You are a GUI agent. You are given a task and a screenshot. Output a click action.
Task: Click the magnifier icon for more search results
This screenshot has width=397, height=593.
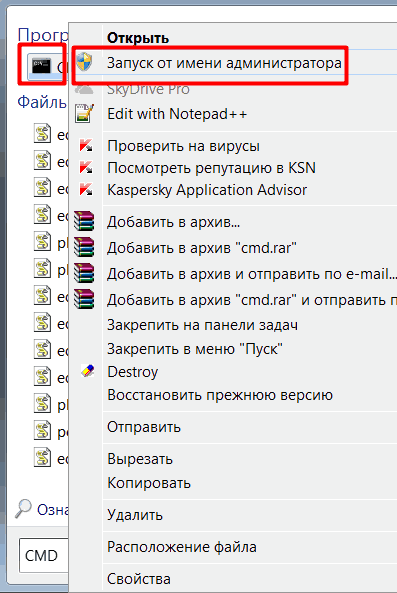(x=23, y=509)
